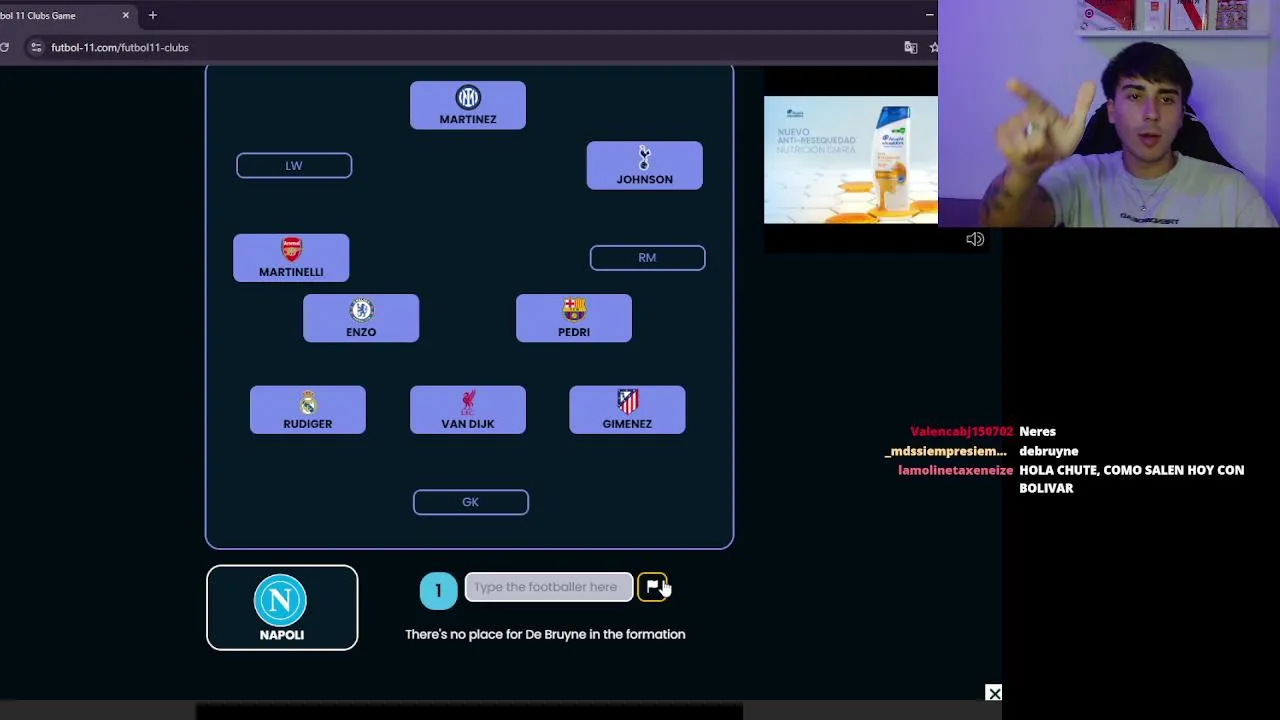Close the Futbol 11 Clubs Game tab
Image resolution: width=1280 pixels, height=720 pixels.
click(125, 15)
